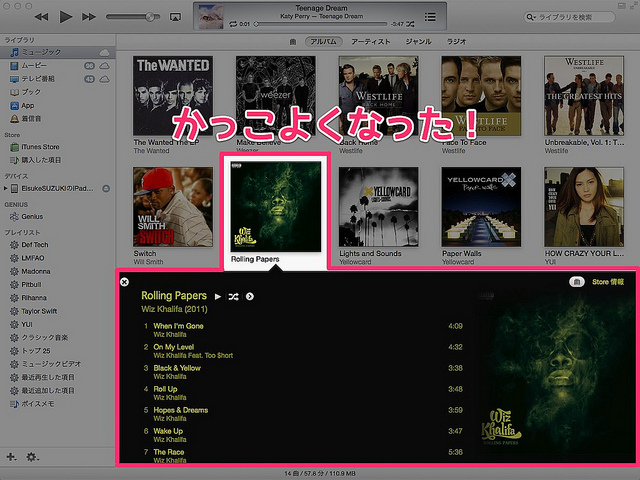The width and height of the screenshot is (640, 480).
Task: Click the YUI HOW CRAZY YOUR album cover
Action: [584, 207]
